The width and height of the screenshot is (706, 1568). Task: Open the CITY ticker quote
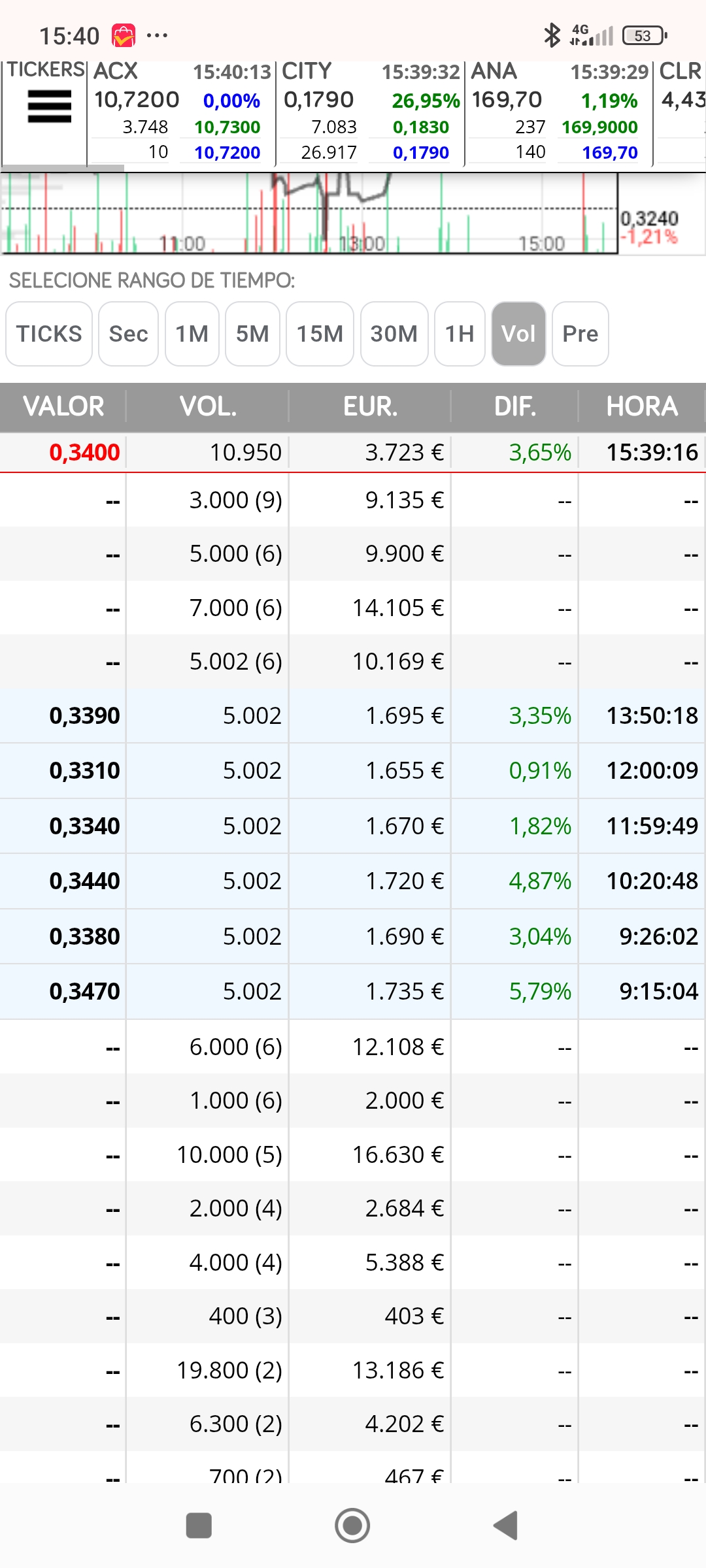point(370,112)
